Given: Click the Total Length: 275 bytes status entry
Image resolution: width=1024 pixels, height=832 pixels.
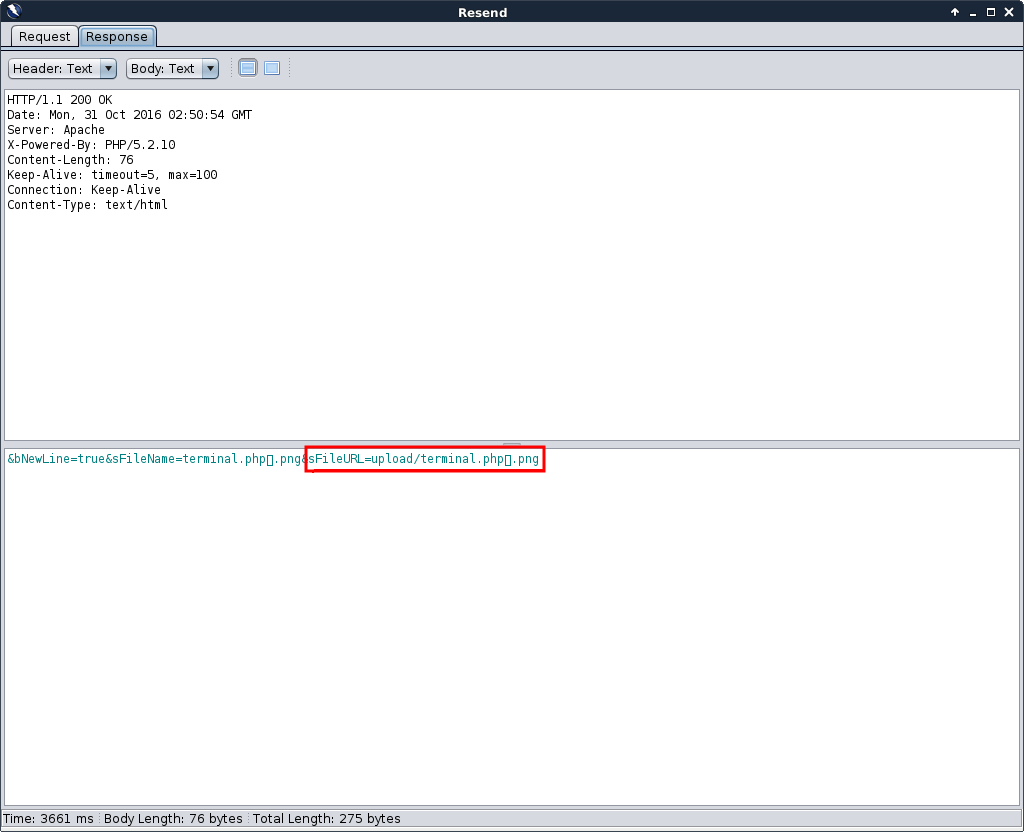Looking at the screenshot, I should 327,819.
